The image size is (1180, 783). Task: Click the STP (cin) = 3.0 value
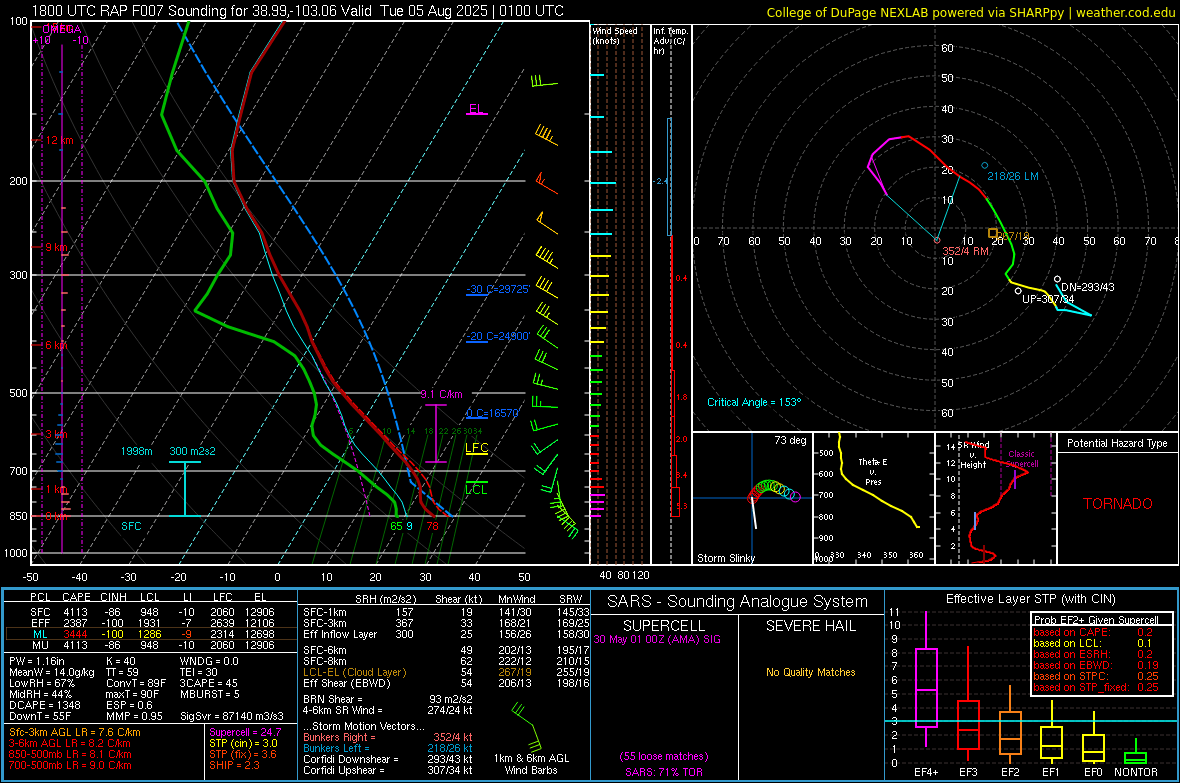[x=243, y=743]
